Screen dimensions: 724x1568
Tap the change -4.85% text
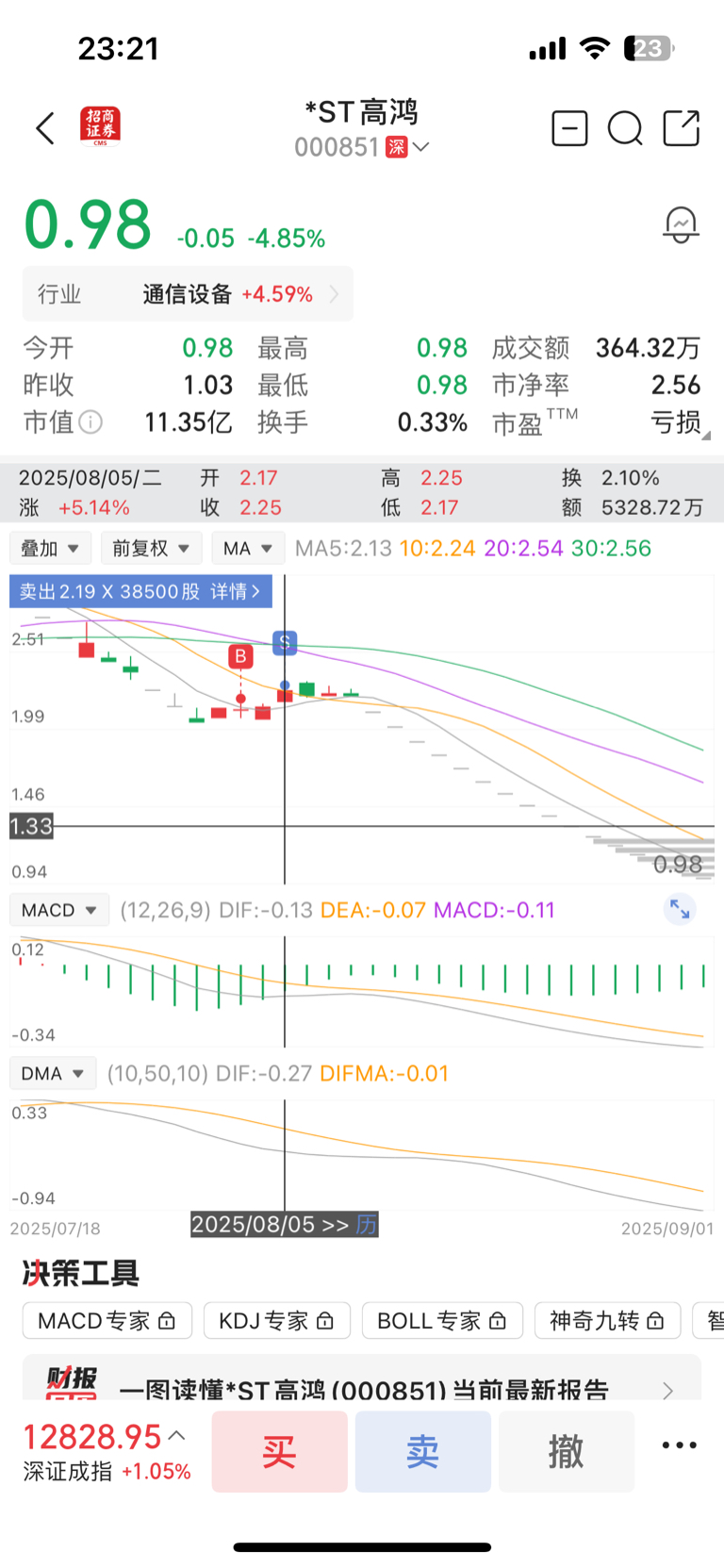pos(287,239)
